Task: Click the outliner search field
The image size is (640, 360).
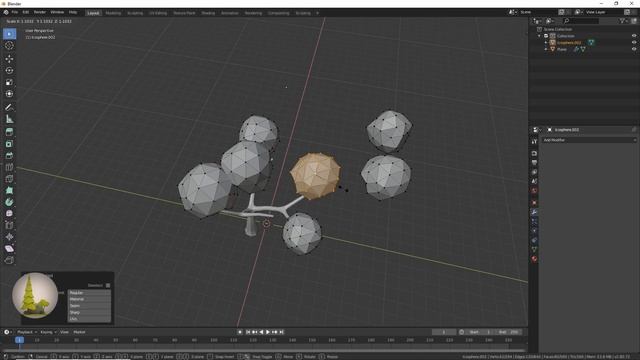Action: [581, 21]
